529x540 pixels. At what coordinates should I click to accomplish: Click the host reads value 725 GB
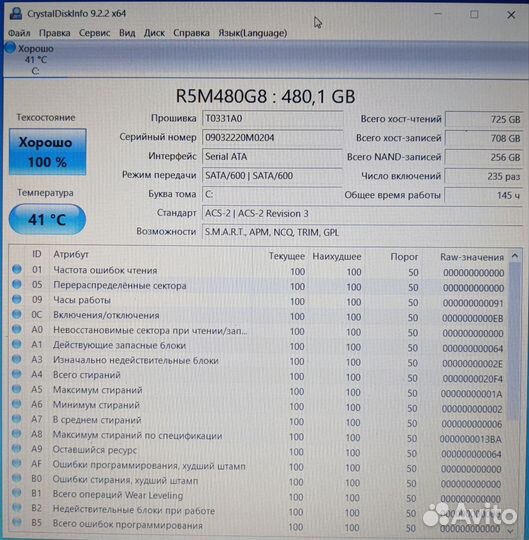pyautogui.click(x=484, y=120)
